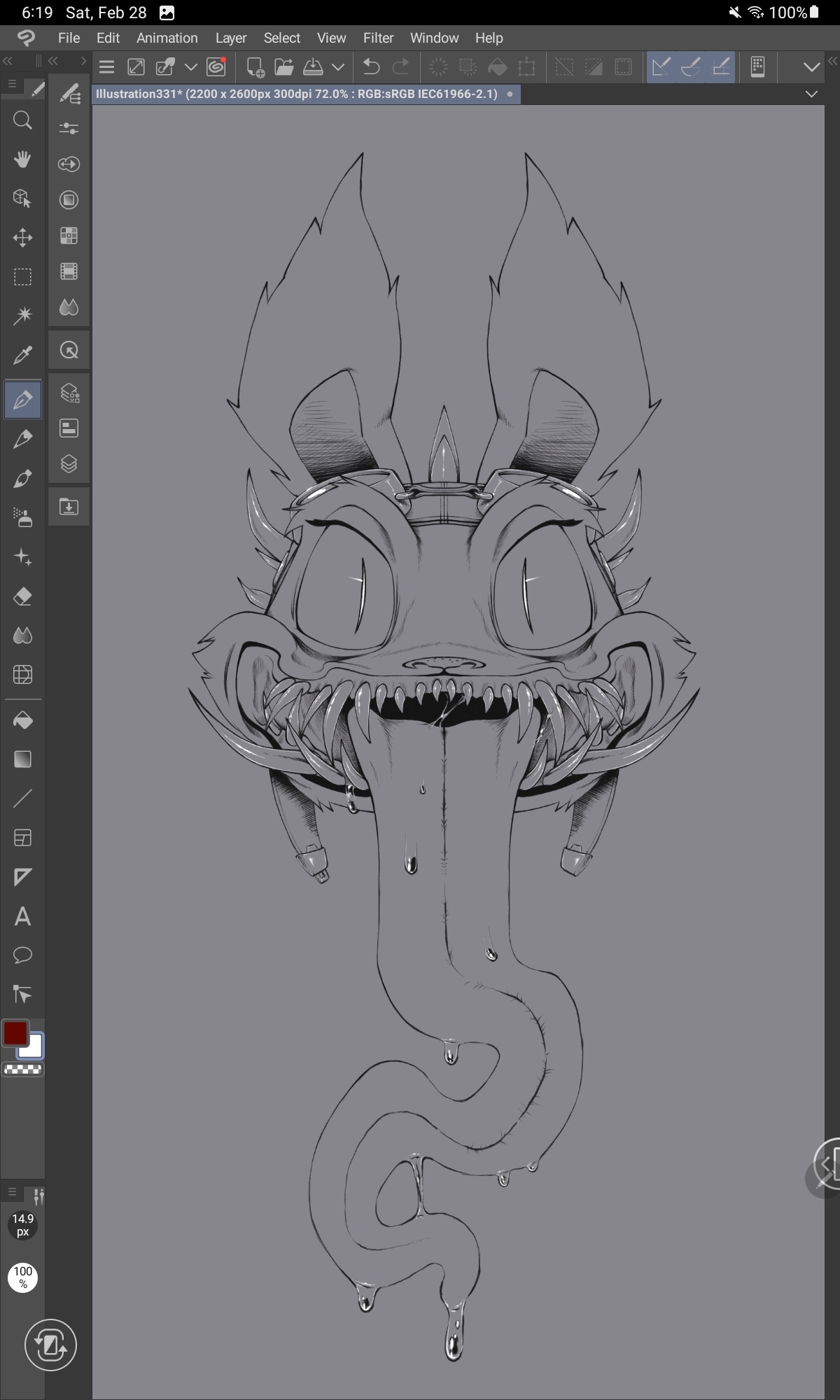Toggle Snap to Special Ruler
Image resolution: width=840 pixels, height=1400 pixels.
690,67
